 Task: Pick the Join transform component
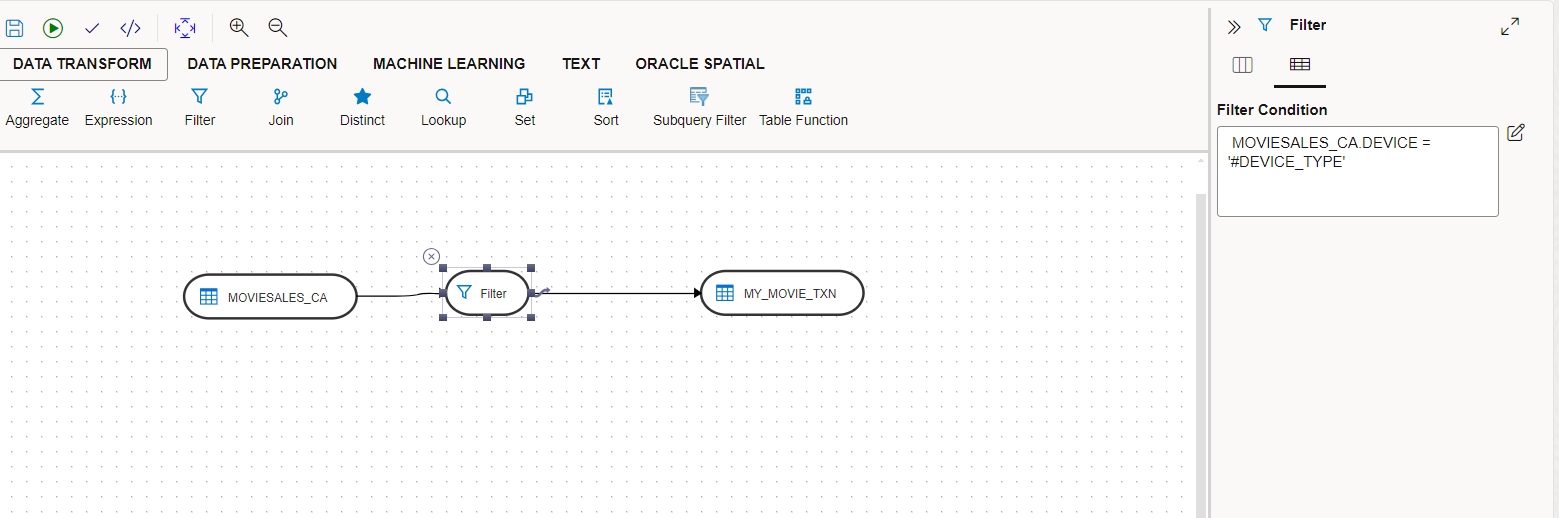click(281, 107)
